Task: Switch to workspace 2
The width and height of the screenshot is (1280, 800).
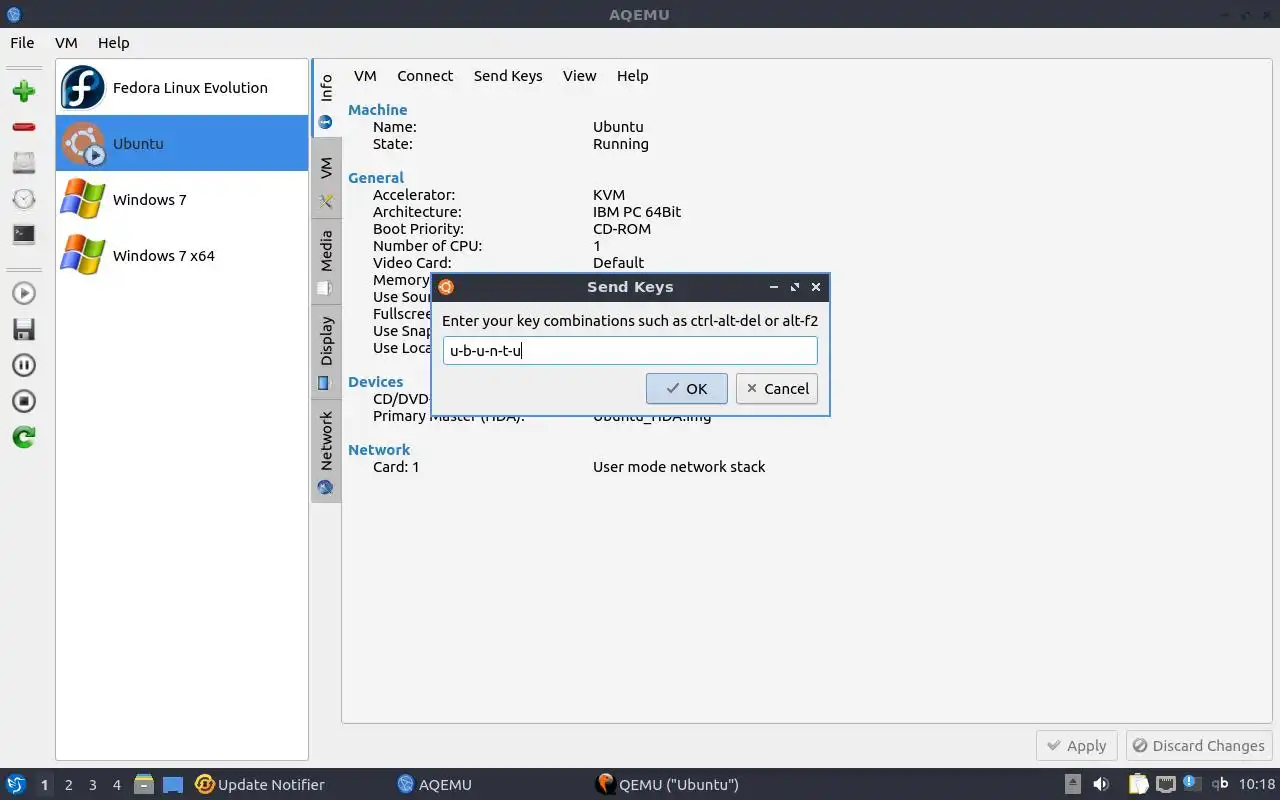Action: (x=69, y=785)
